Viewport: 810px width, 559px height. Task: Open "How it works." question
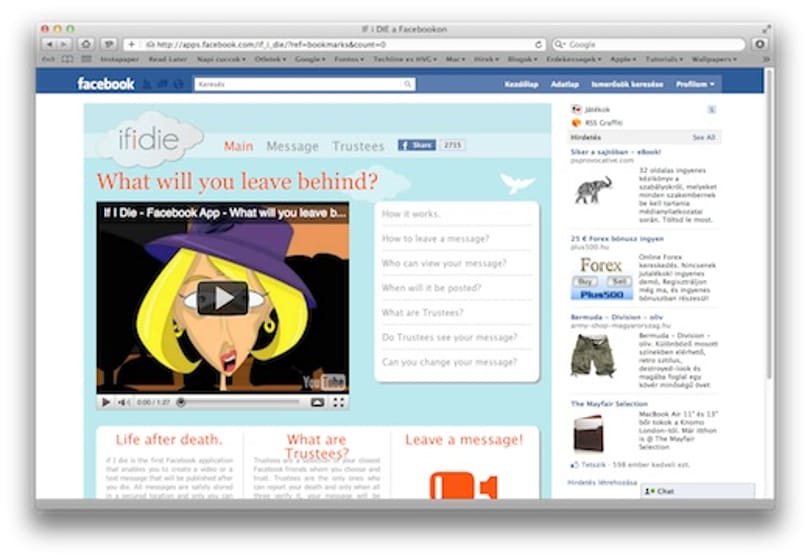[x=411, y=213]
